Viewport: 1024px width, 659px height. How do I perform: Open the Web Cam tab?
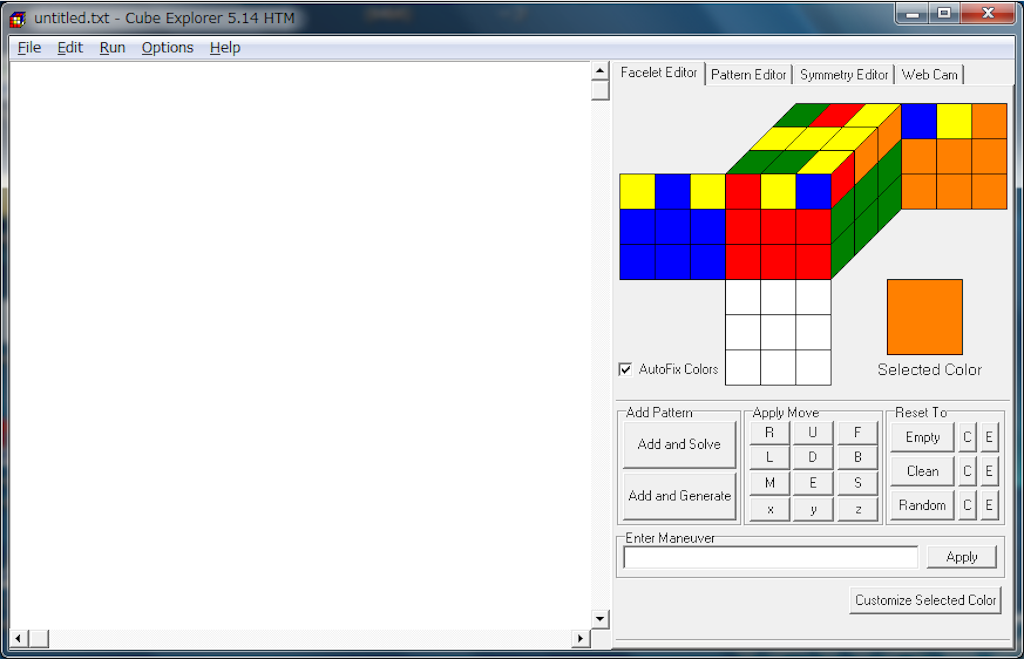point(929,74)
